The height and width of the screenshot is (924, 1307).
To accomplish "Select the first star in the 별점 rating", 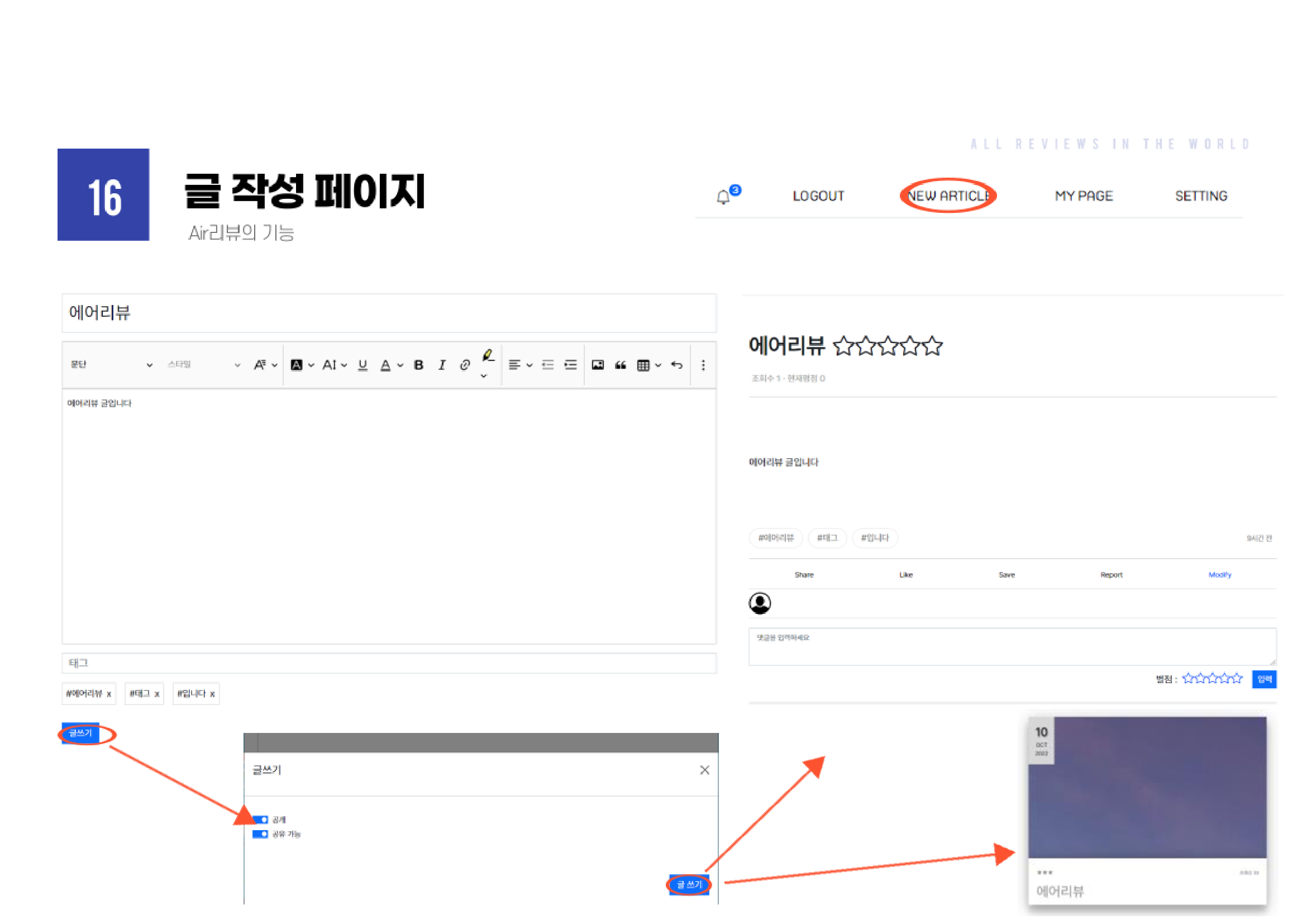I will (x=1188, y=679).
